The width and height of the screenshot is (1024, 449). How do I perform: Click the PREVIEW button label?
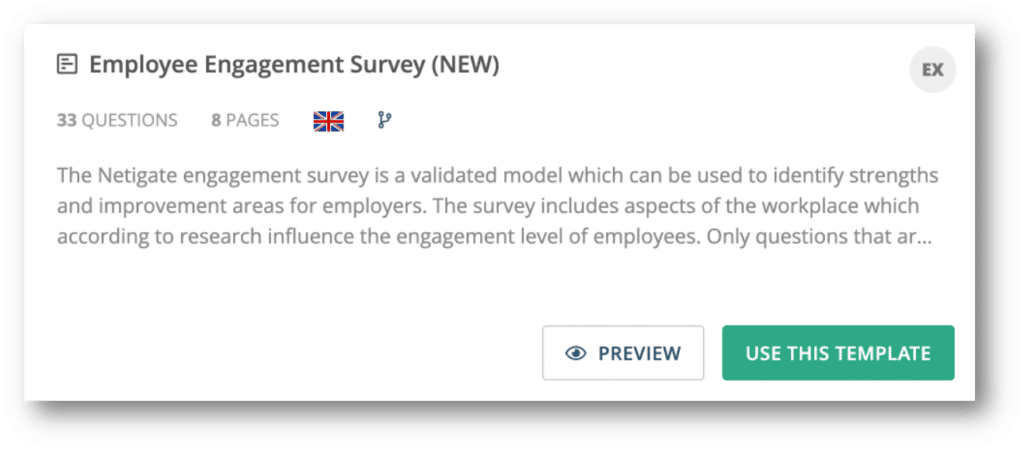click(x=639, y=353)
